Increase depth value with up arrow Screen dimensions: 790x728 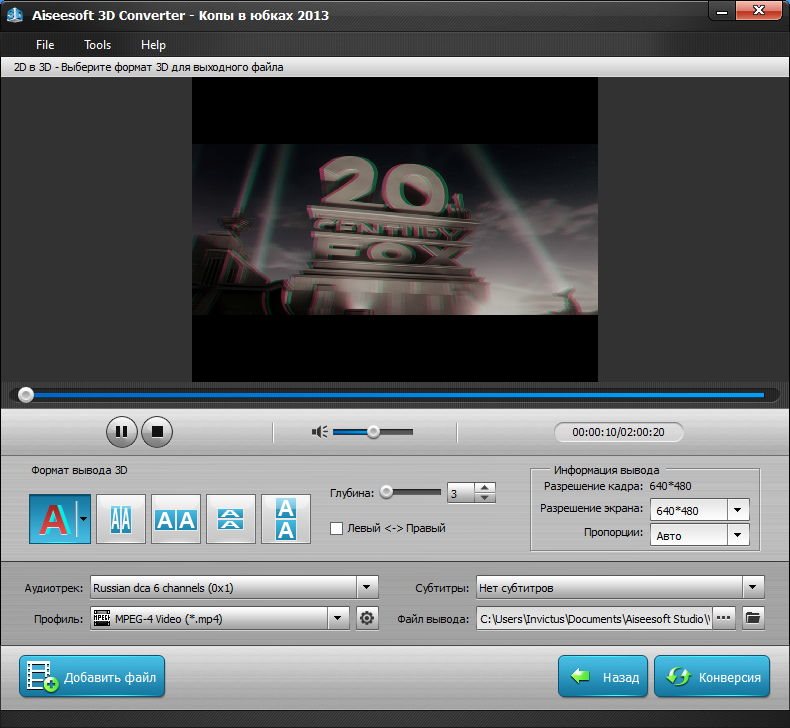coord(484,487)
